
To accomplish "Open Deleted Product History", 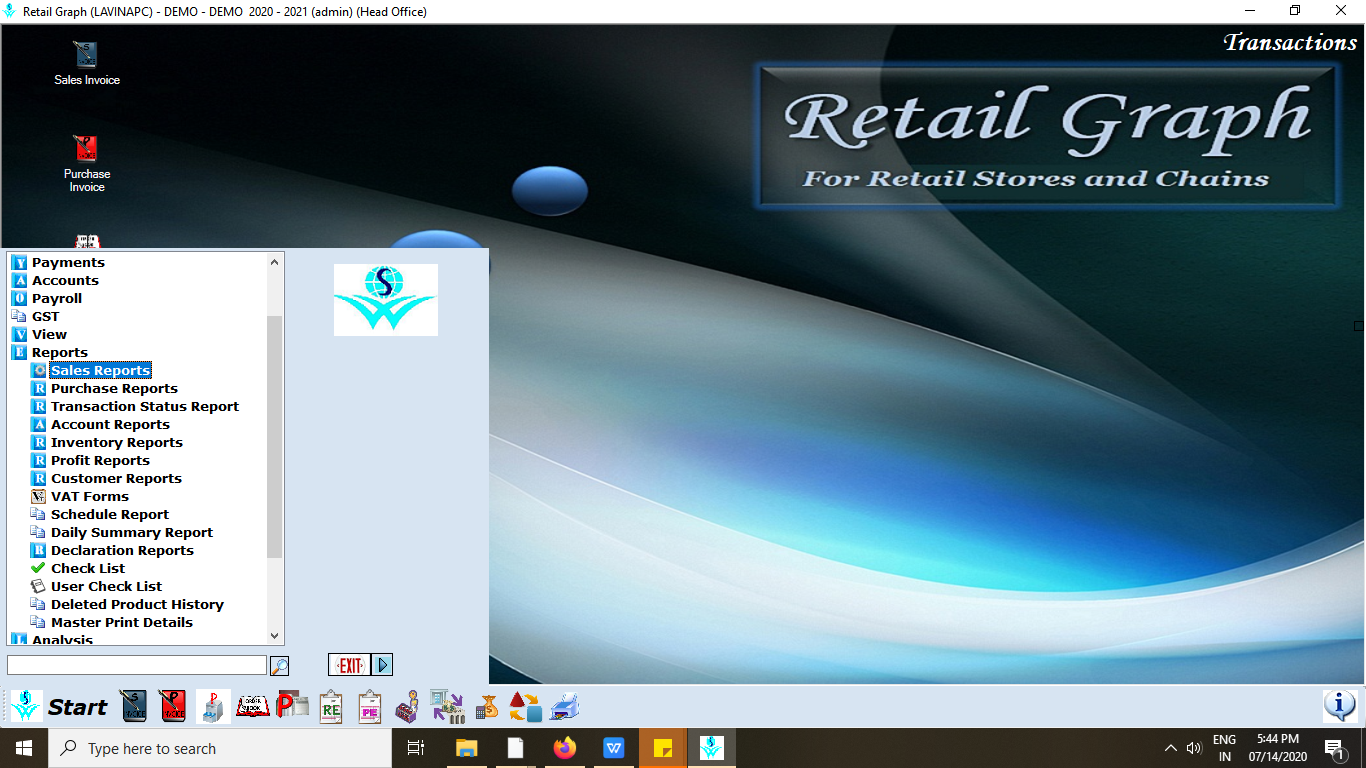I will tap(137, 604).
